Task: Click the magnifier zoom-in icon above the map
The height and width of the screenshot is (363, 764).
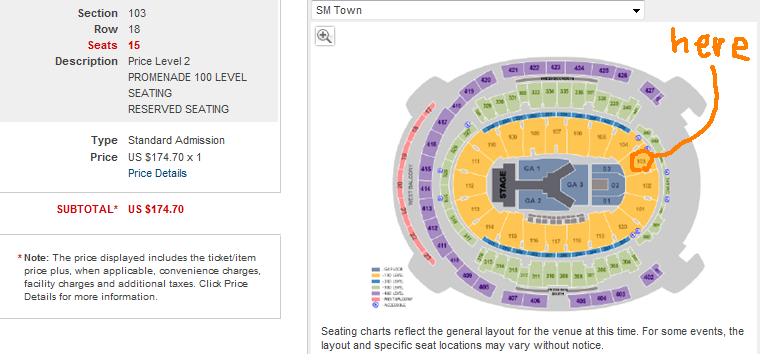Action: (325, 37)
